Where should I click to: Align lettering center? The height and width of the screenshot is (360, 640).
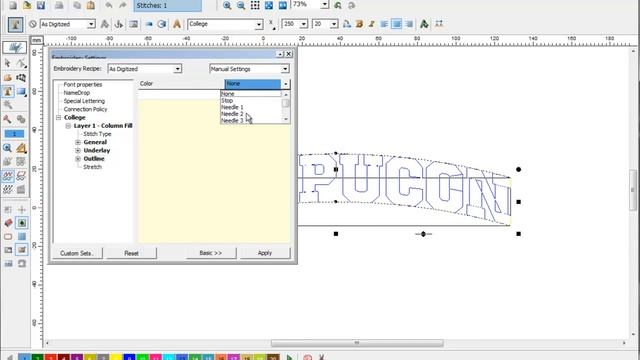click(x=396, y=24)
